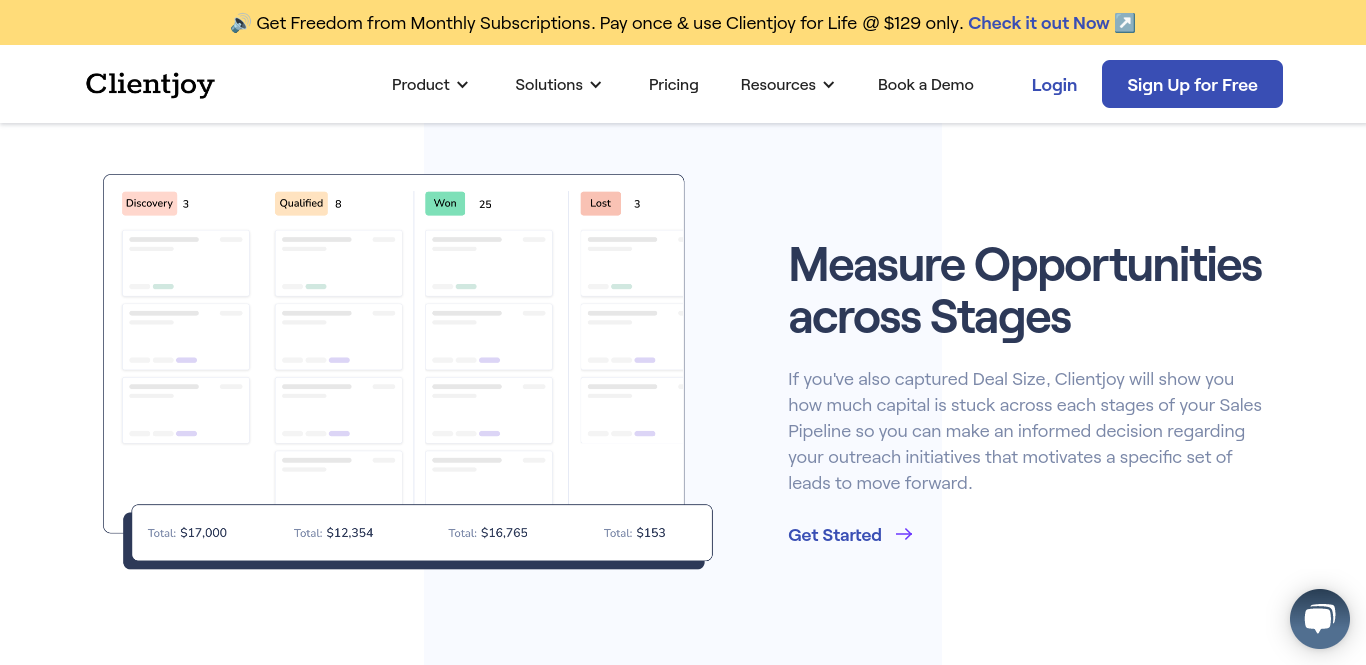Click the Sign Up for Free button
Screen dimensions: 1366x665
click(x=1192, y=84)
